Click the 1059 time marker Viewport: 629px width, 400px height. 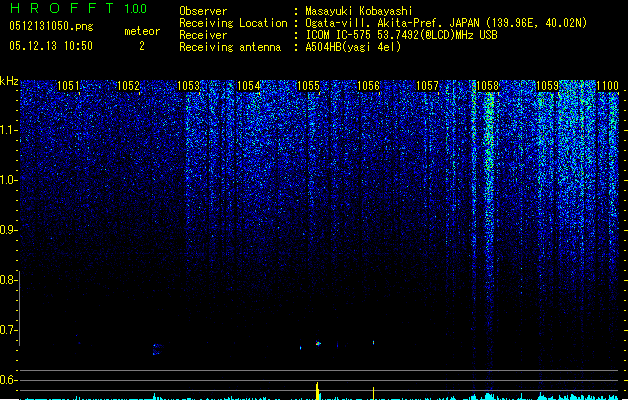pos(547,86)
